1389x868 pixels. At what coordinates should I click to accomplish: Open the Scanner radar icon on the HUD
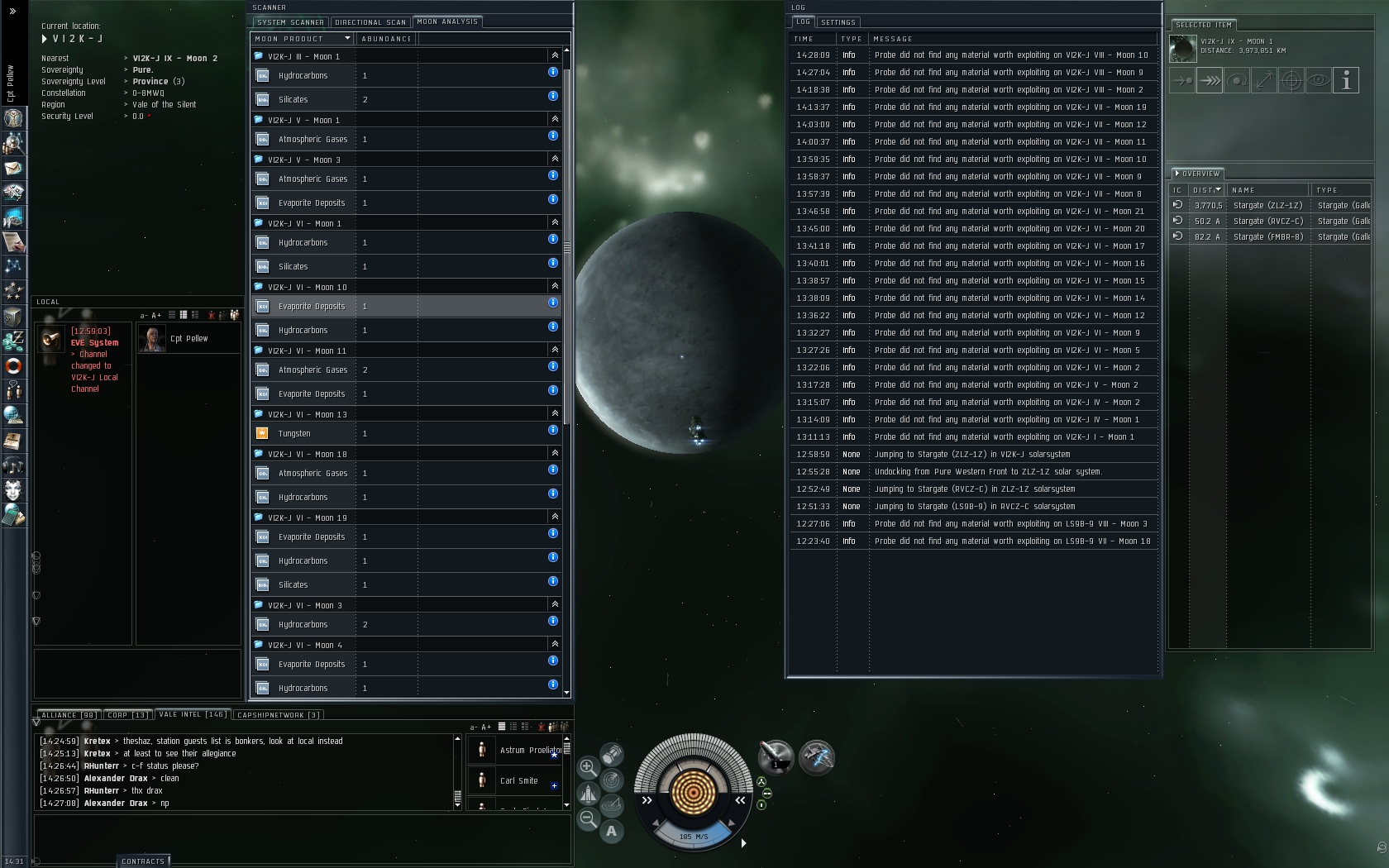(x=612, y=780)
